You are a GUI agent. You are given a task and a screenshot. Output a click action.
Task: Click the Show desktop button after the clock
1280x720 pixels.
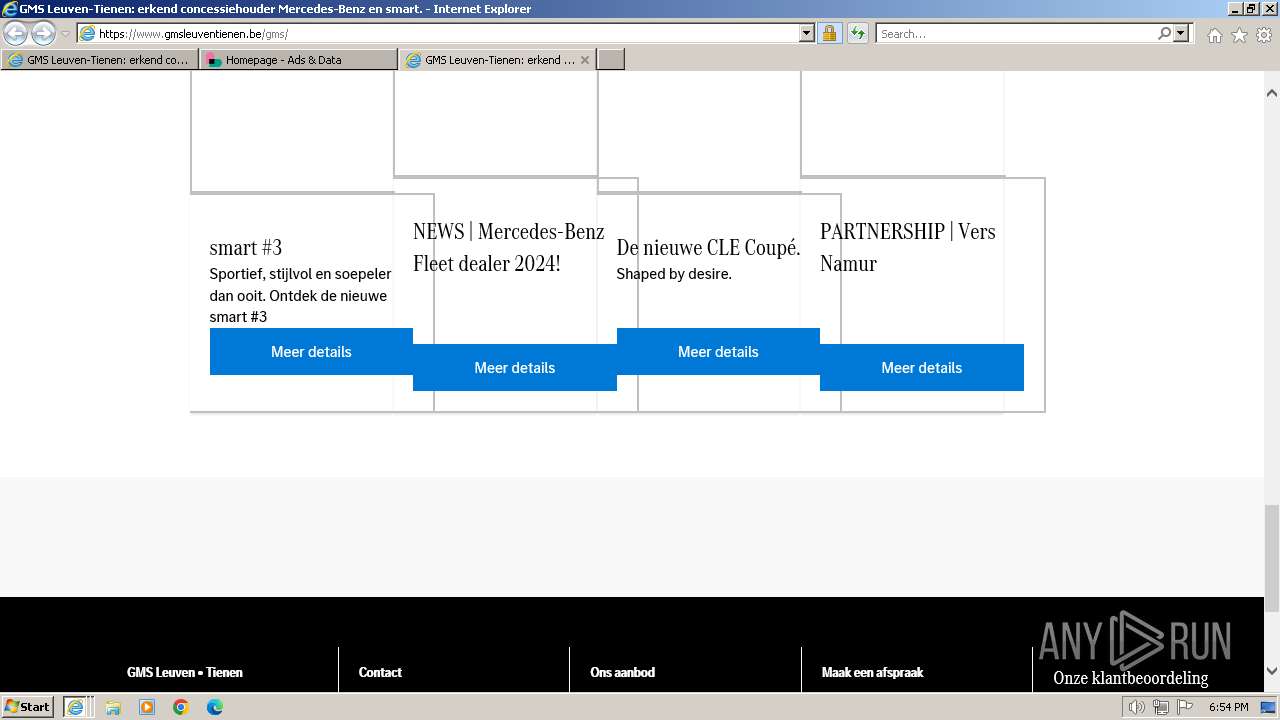point(1269,707)
